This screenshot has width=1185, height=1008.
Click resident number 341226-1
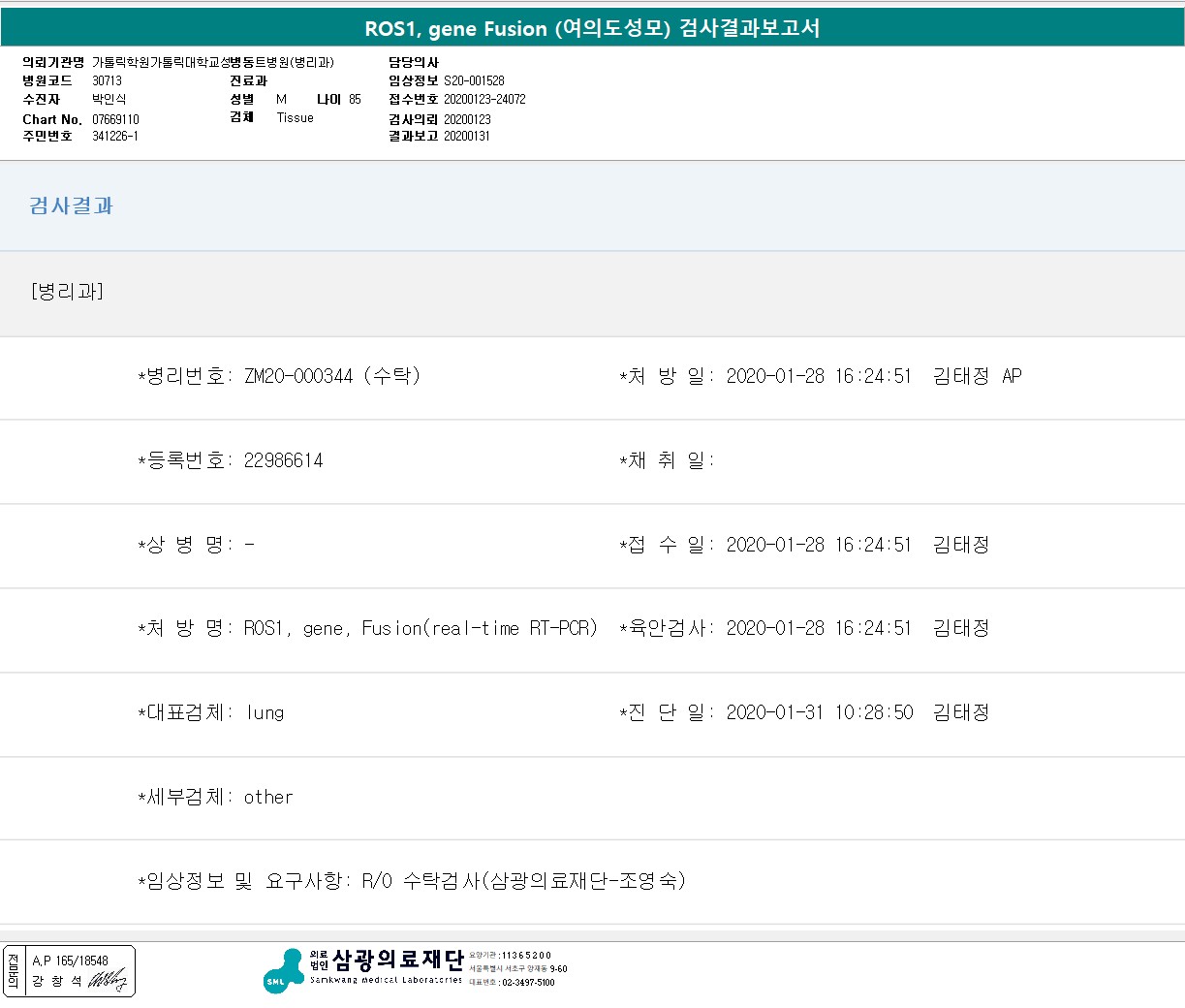(115, 136)
